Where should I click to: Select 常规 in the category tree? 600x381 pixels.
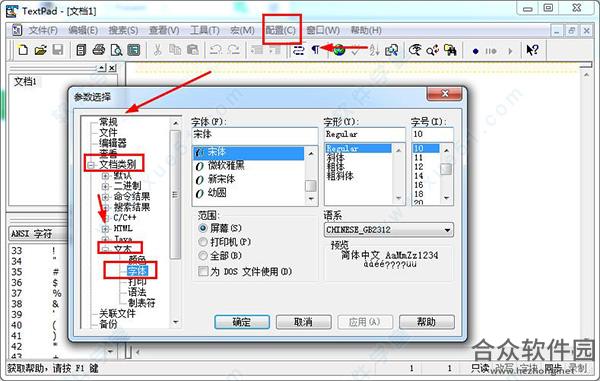pos(108,122)
